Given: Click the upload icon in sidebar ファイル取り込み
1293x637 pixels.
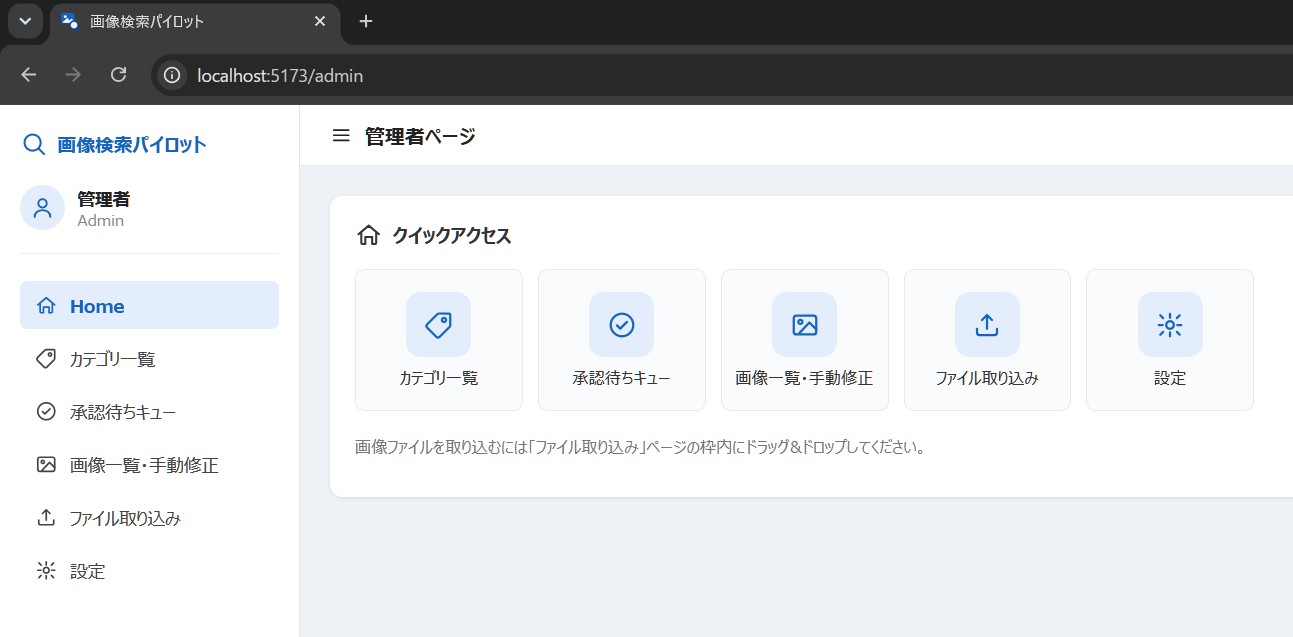Looking at the screenshot, I should point(46,517).
